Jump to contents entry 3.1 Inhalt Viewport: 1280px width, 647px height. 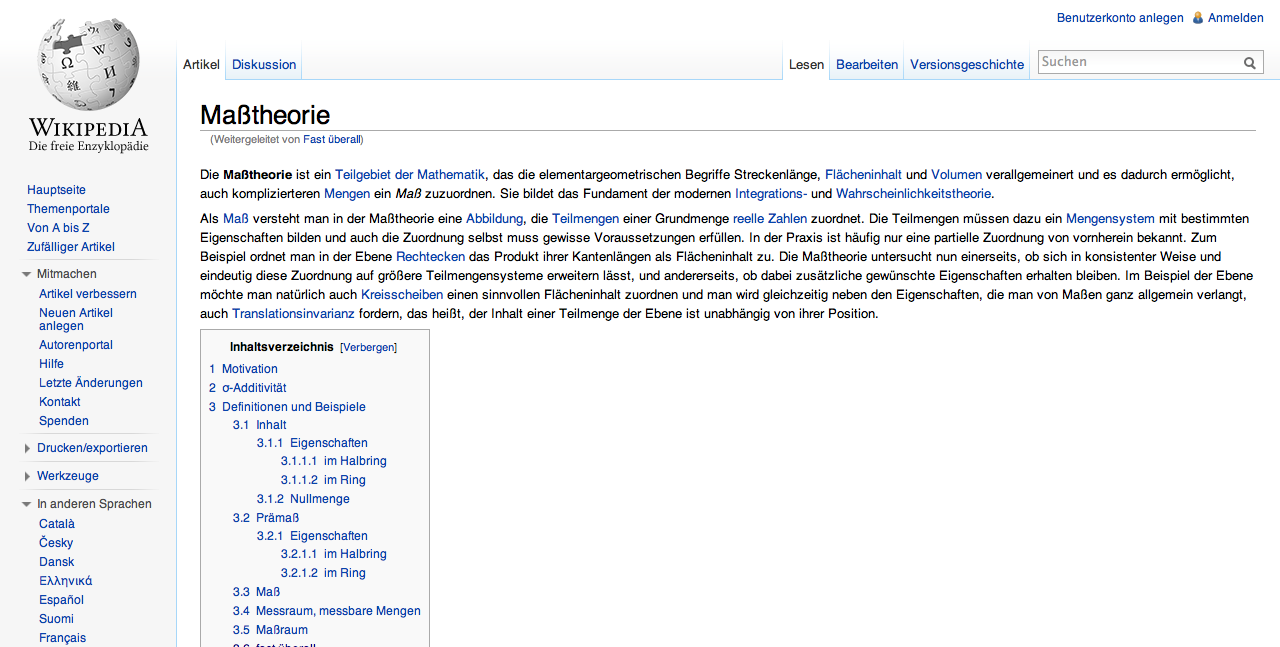coord(259,425)
